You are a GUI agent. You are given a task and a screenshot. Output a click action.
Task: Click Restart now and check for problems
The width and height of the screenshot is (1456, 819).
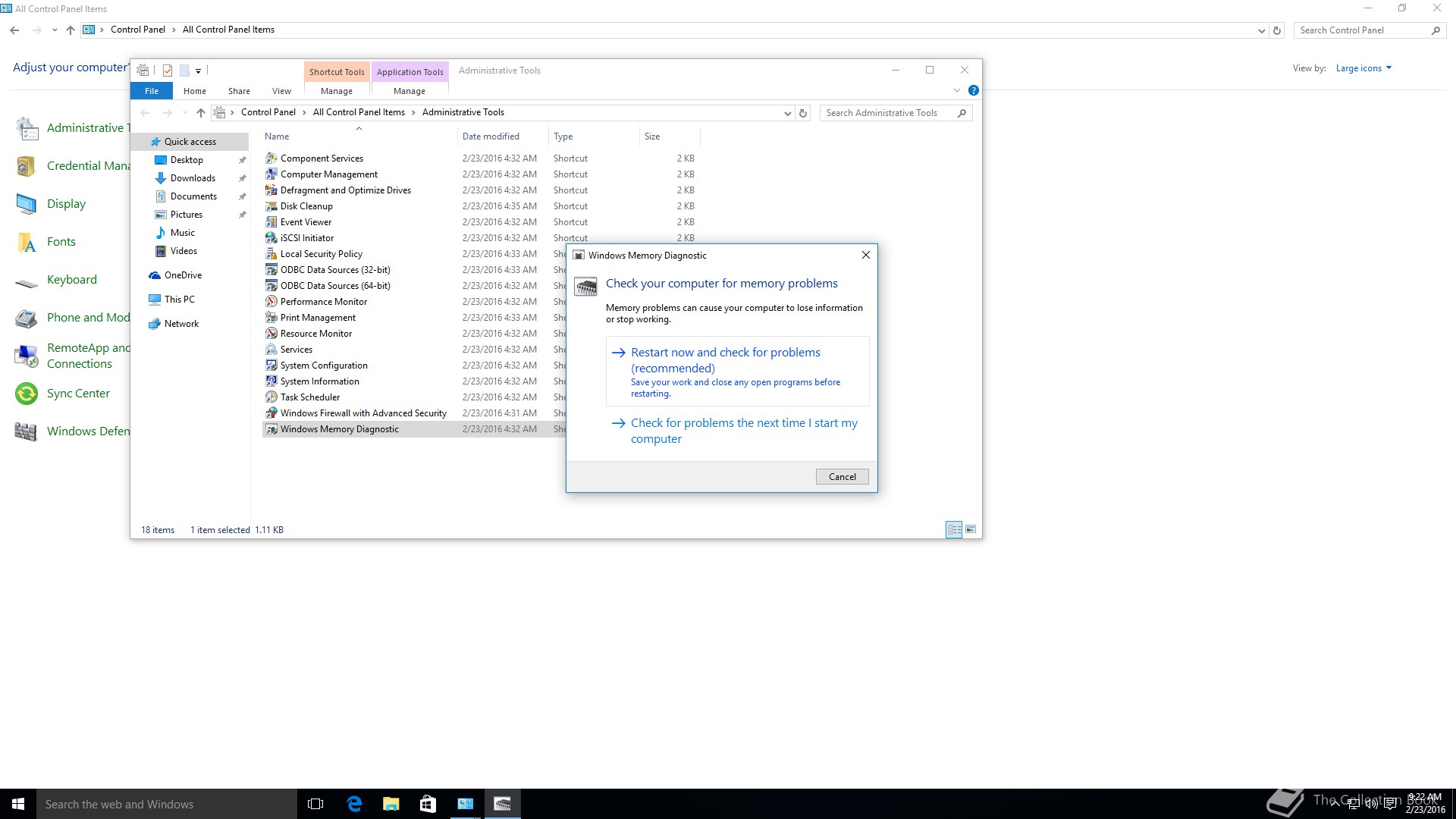[x=737, y=372]
